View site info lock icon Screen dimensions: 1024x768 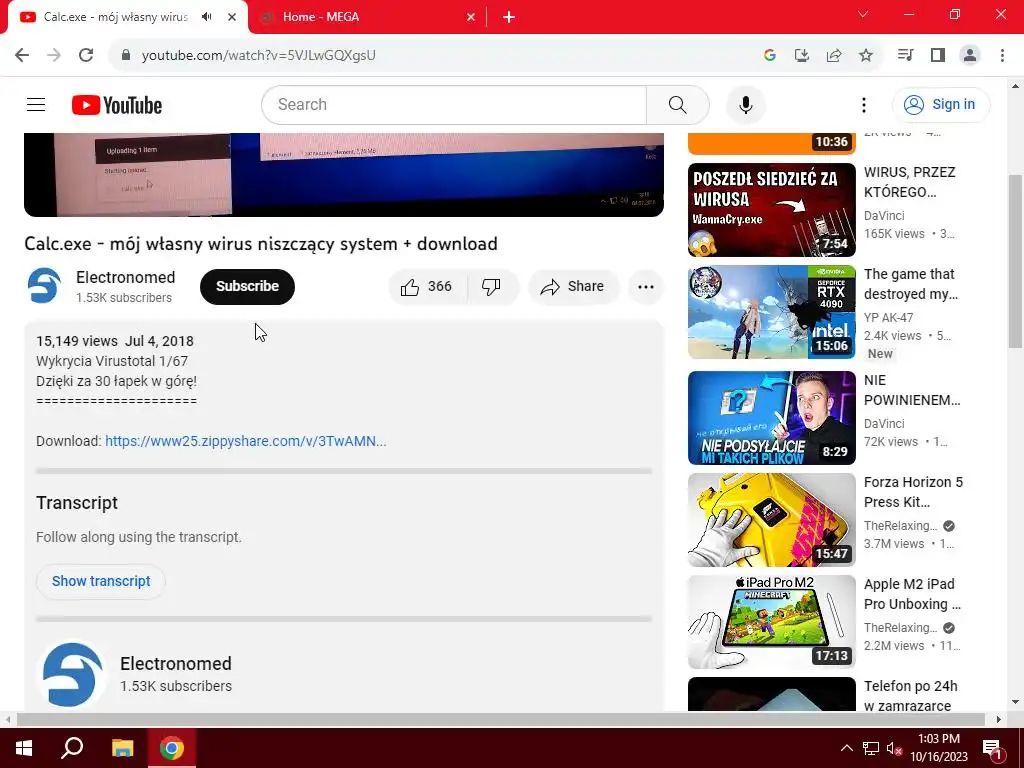(x=126, y=56)
